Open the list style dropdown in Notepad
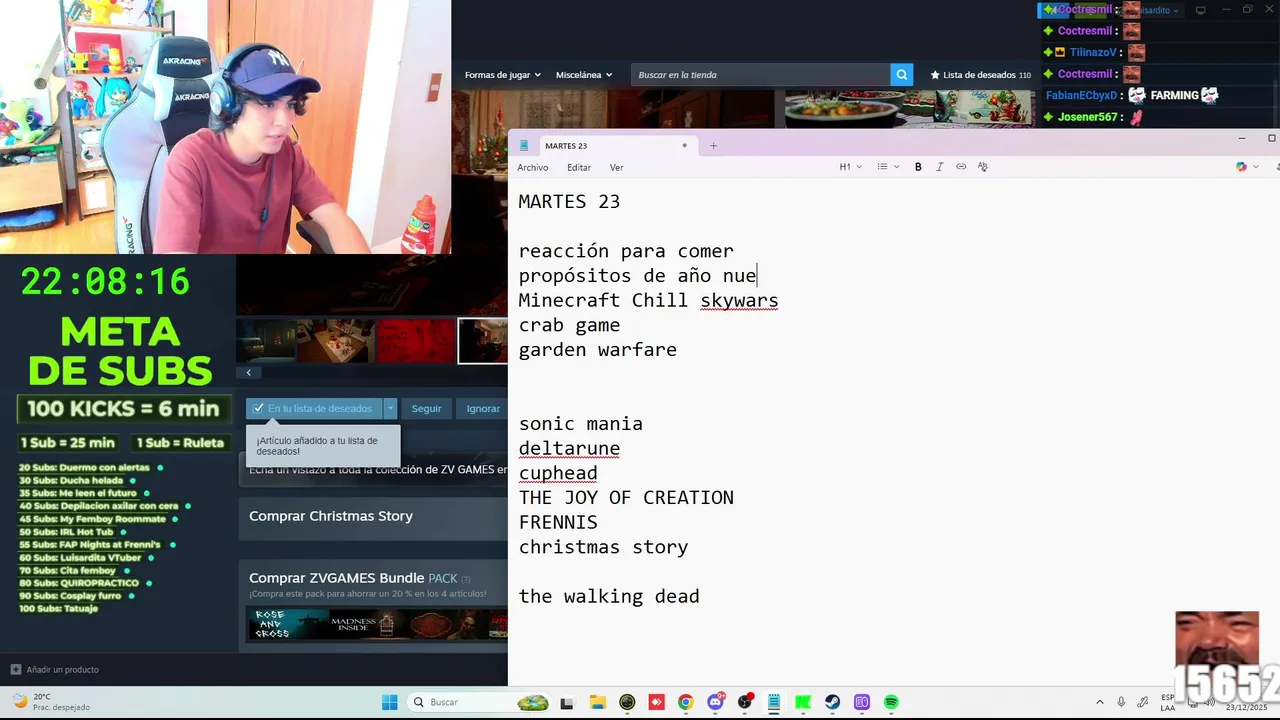The width and height of the screenshot is (1280, 720). point(888,167)
